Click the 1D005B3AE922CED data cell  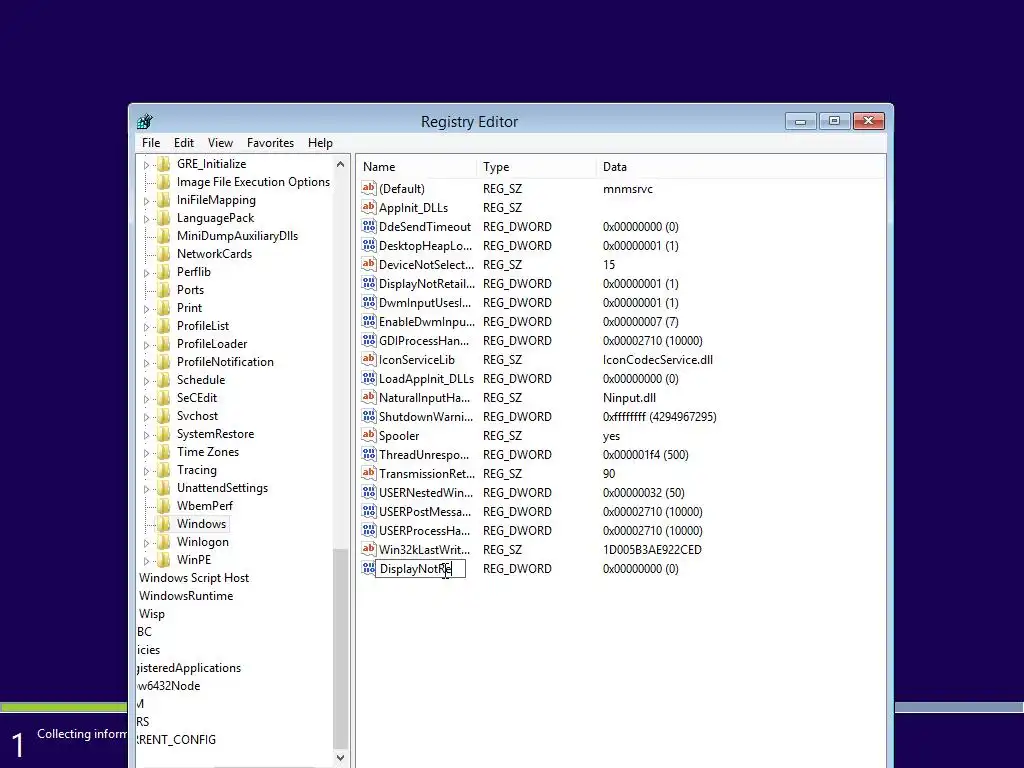[652, 550]
